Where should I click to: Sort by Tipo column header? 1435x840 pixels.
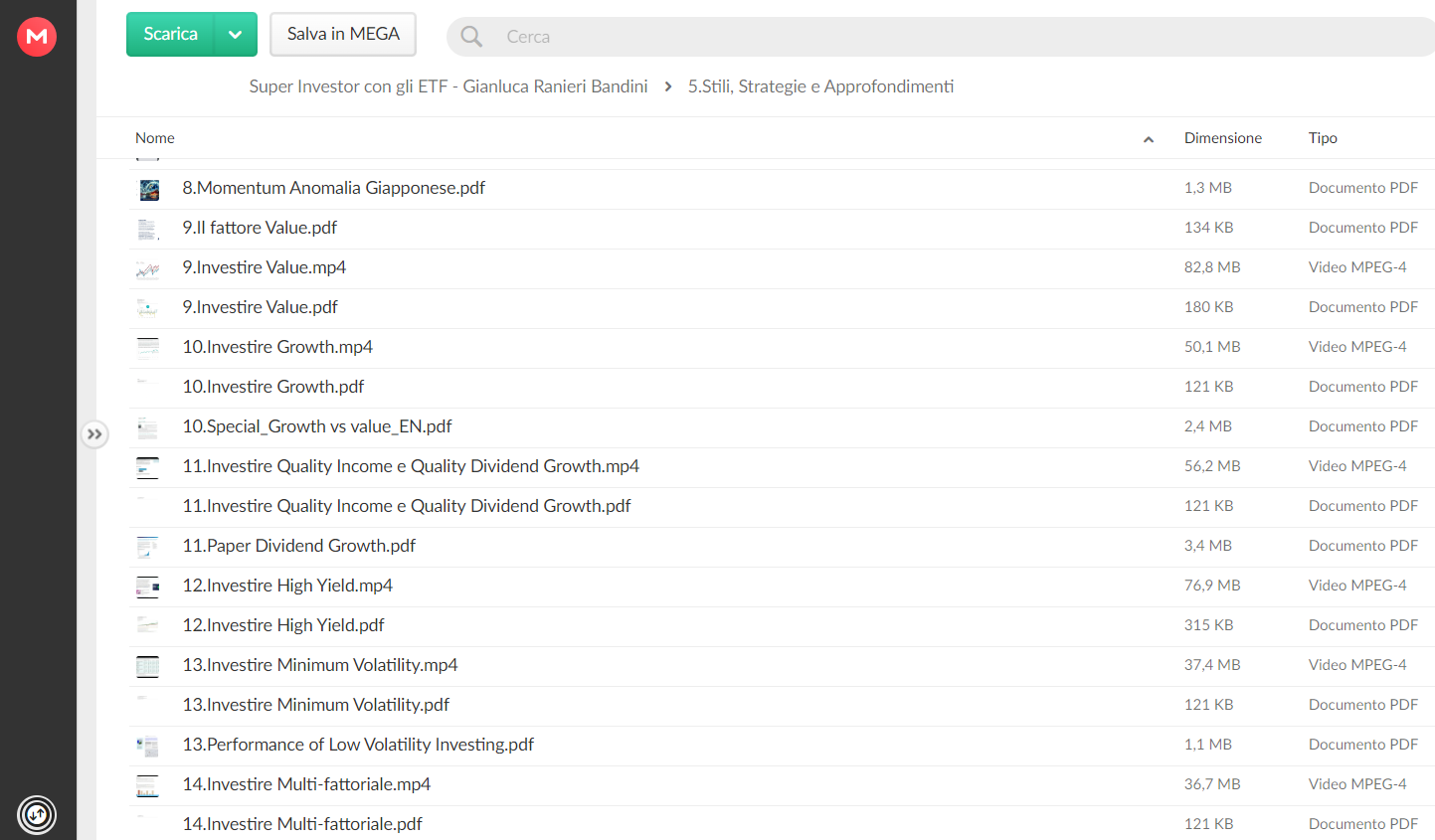click(1323, 138)
